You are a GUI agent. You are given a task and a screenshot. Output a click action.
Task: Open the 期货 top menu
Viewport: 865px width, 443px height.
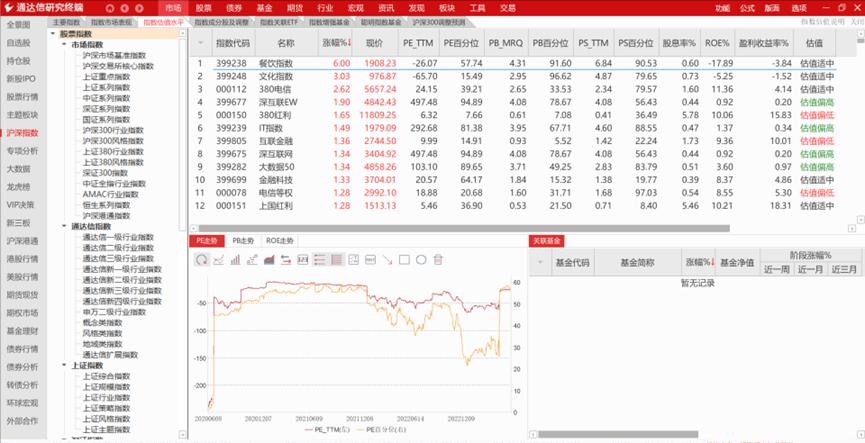click(x=295, y=8)
